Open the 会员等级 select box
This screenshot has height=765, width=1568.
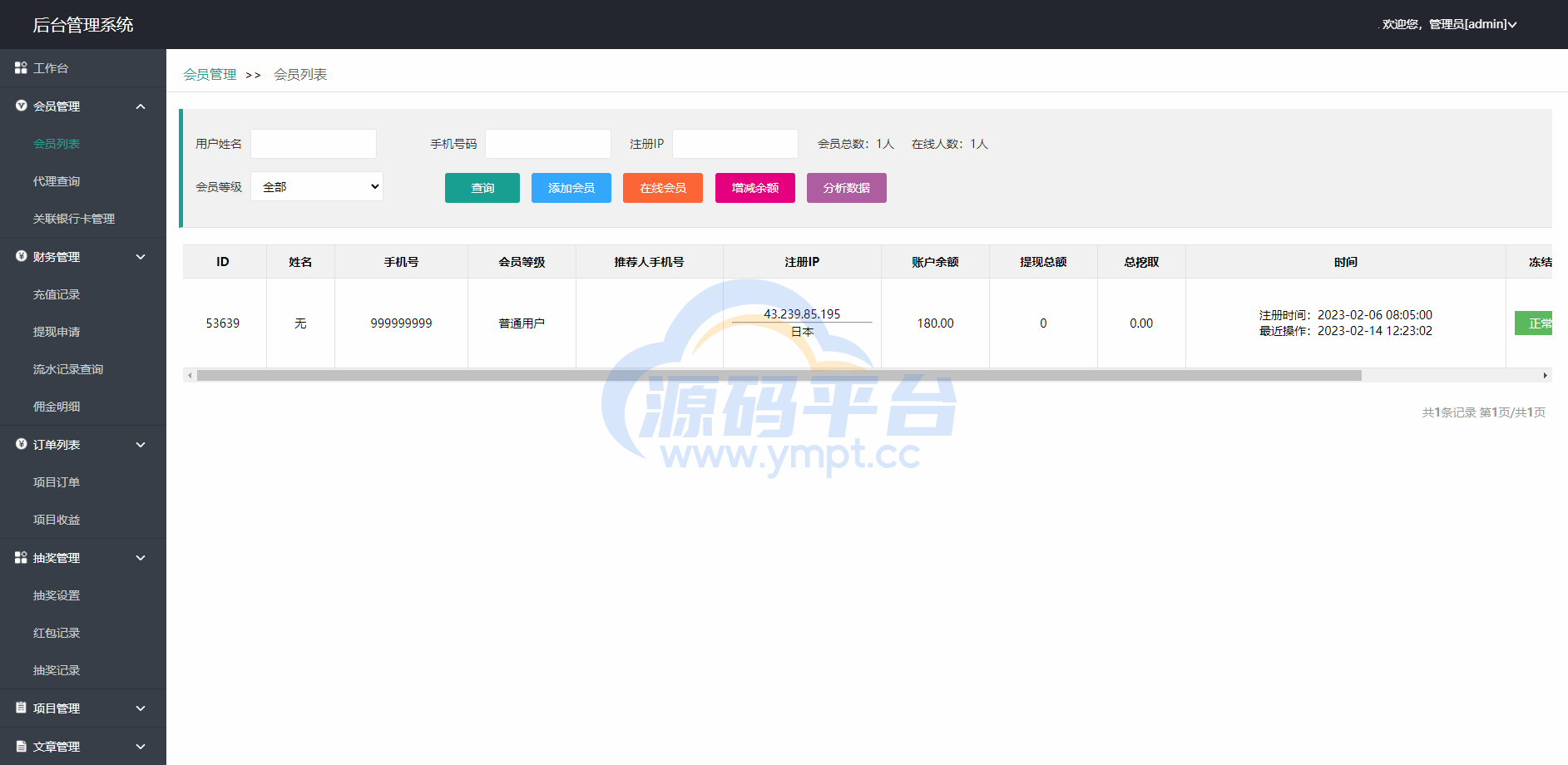tap(317, 186)
